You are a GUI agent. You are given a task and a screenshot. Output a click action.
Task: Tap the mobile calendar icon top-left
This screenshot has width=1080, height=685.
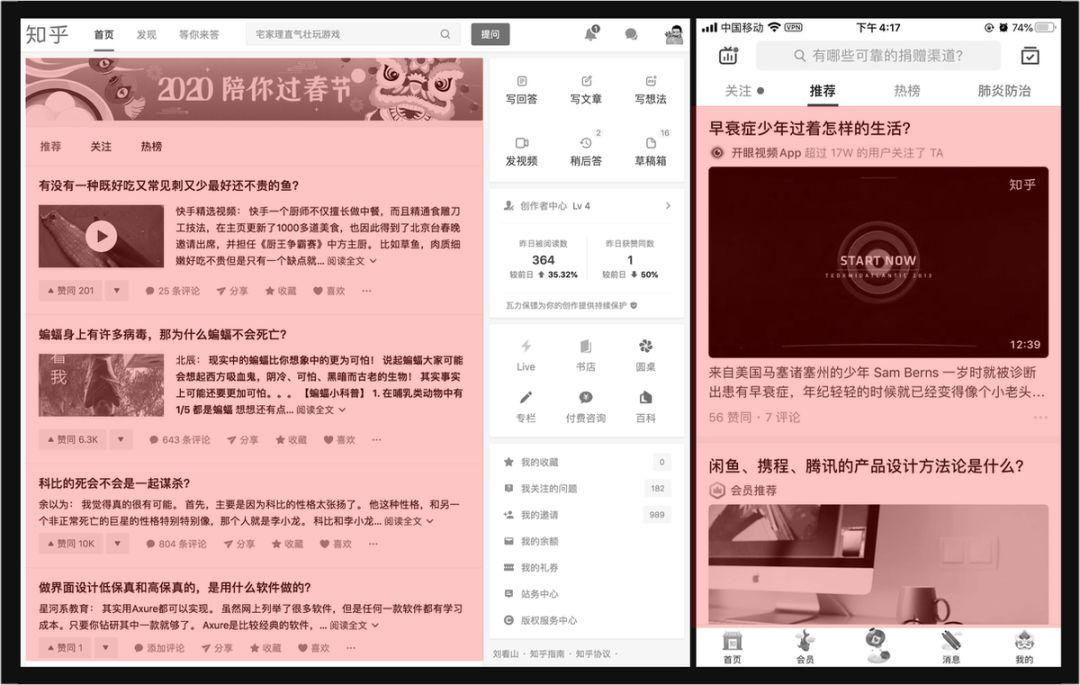click(728, 56)
